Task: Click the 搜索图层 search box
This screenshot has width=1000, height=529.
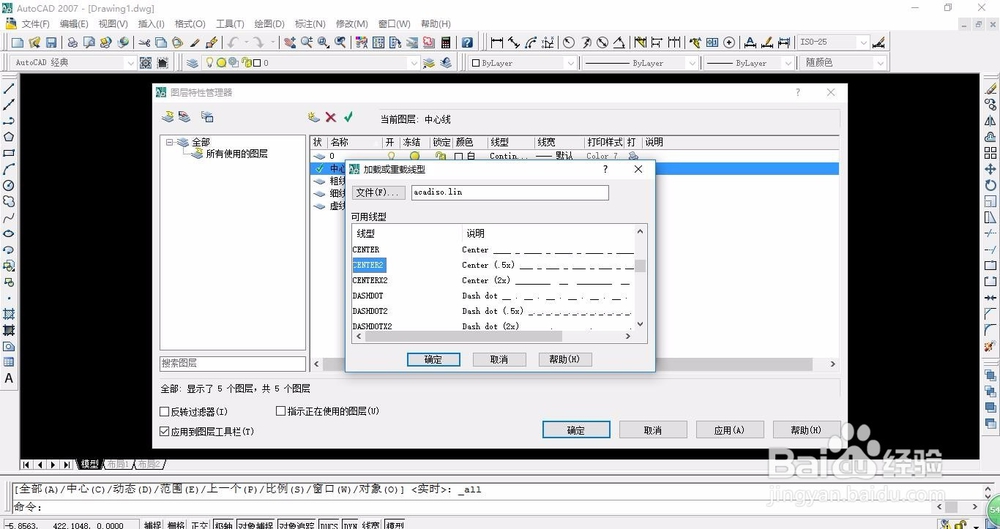Action: point(233,363)
